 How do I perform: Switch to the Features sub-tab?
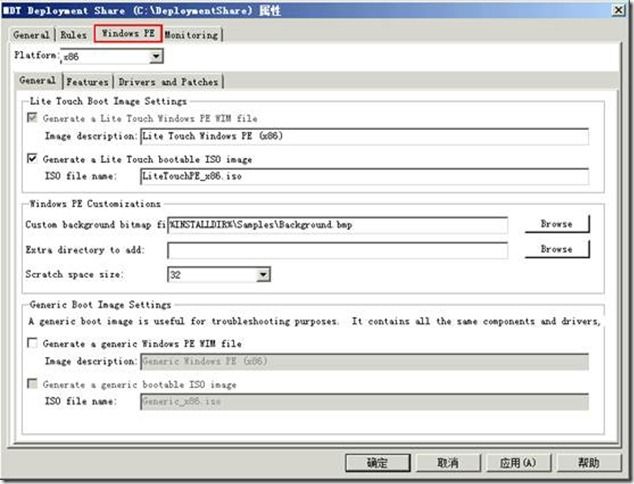(x=88, y=82)
